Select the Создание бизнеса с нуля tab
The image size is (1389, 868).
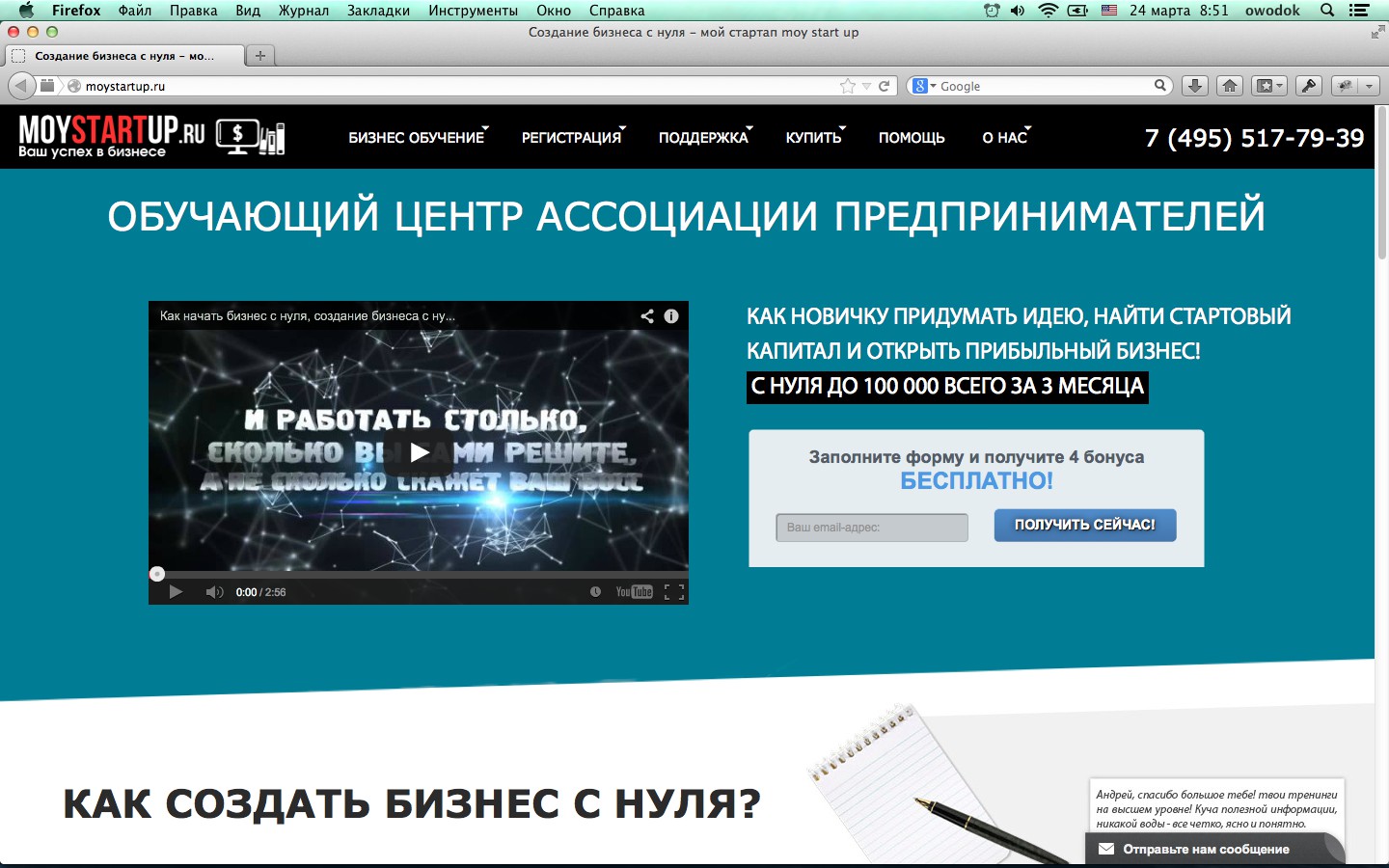coord(124,56)
